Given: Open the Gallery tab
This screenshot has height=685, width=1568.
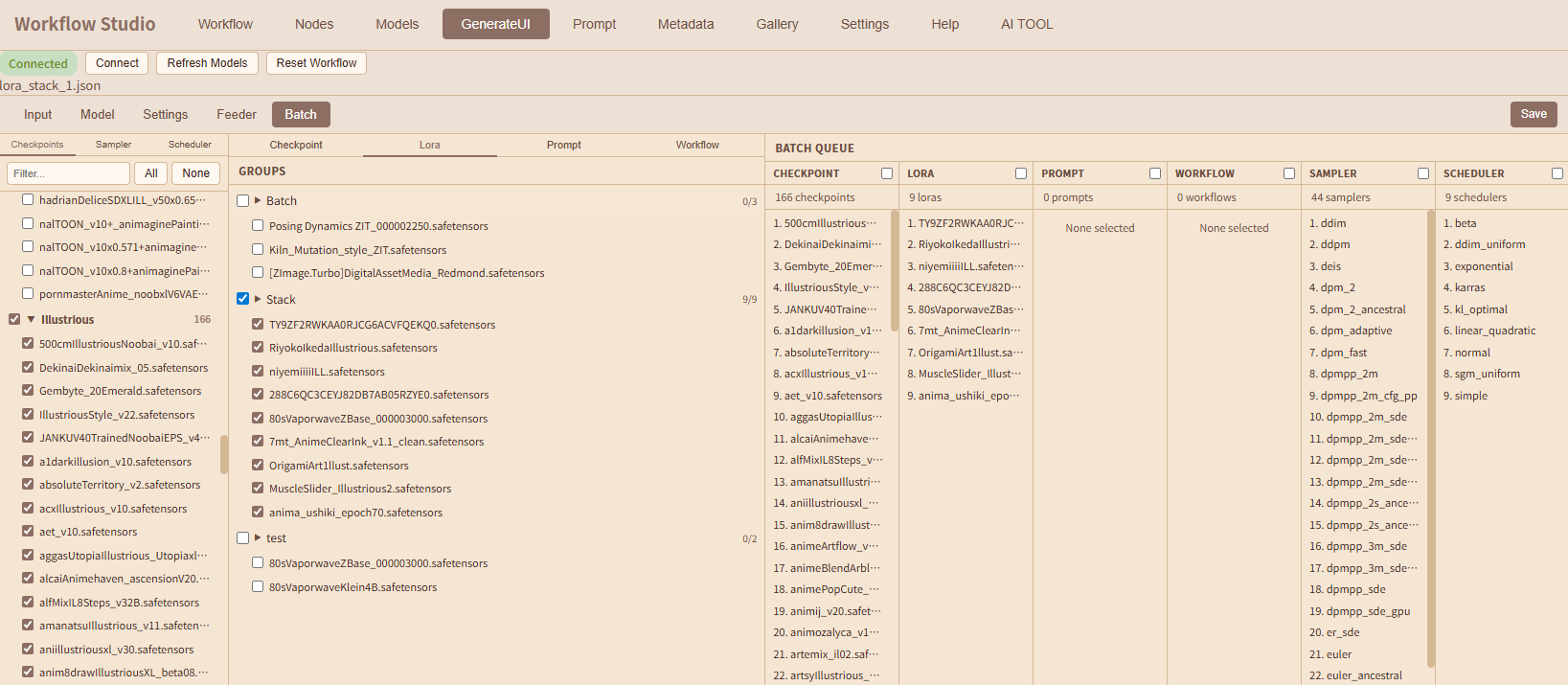Looking at the screenshot, I should [777, 24].
